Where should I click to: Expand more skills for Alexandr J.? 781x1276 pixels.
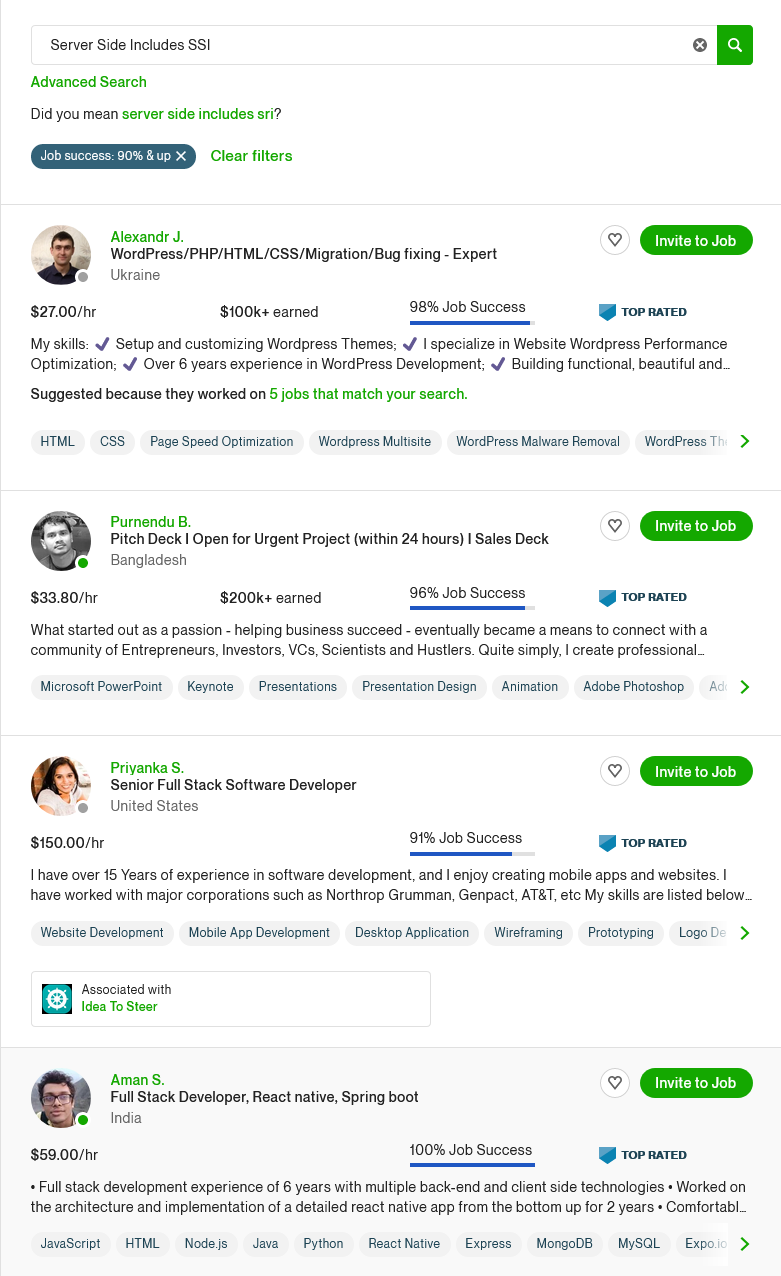point(744,441)
